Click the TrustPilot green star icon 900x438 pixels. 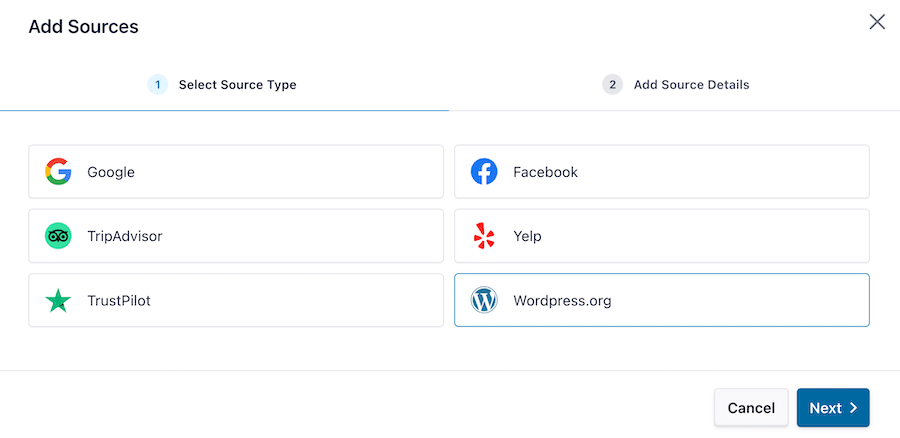coord(58,300)
